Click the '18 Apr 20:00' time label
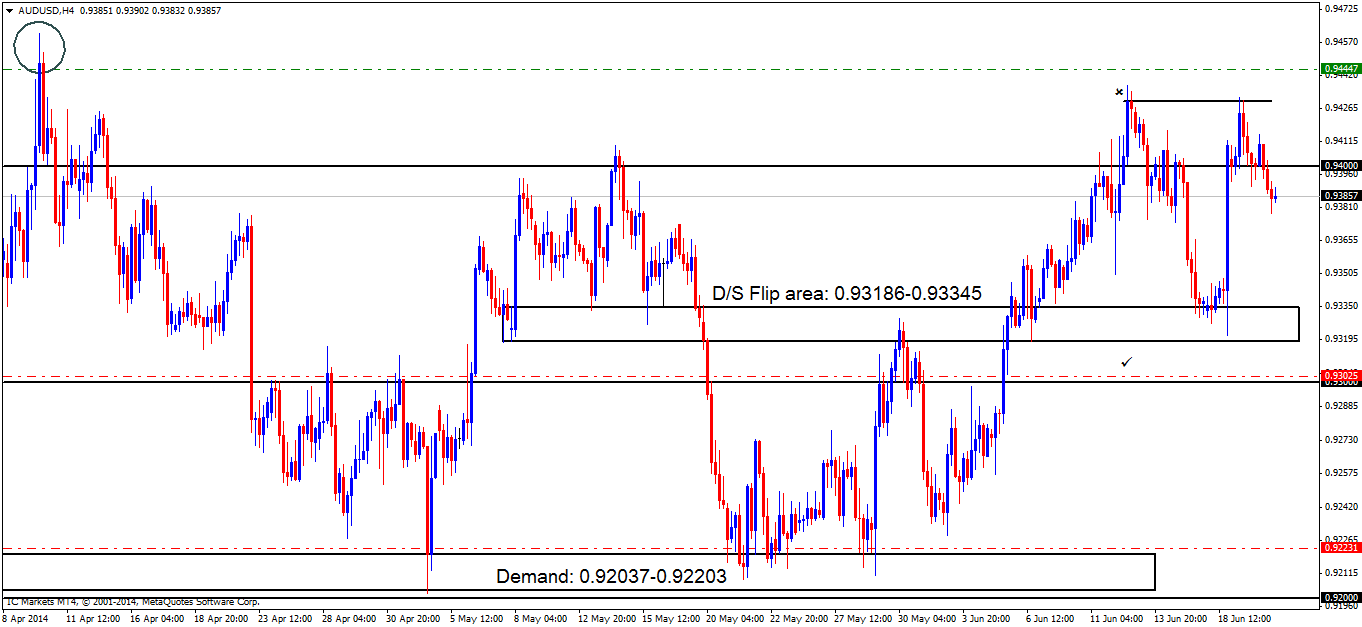The height and width of the screenshot is (627, 1362). coord(223,618)
